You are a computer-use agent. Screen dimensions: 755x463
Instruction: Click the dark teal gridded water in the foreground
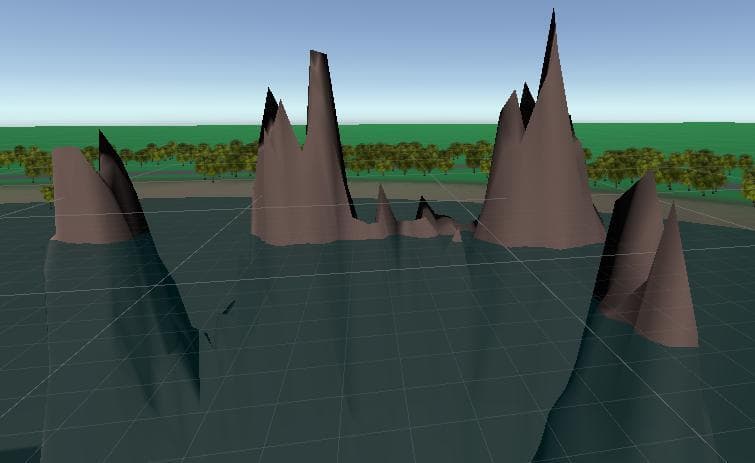337,361
